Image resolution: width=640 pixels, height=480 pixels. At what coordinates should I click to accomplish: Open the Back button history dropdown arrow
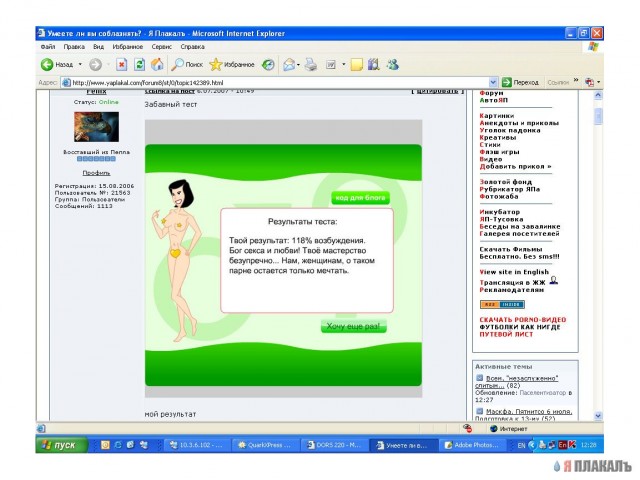pos(79,64)
